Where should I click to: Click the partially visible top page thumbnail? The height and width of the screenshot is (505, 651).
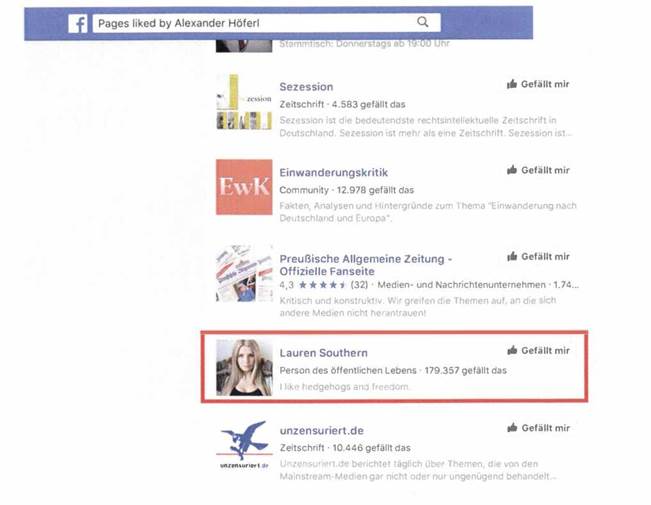[244, 46]
